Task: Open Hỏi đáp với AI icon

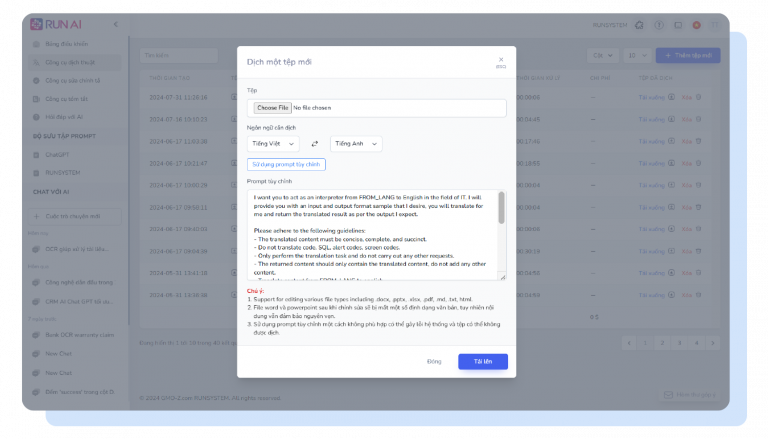Action: point(36,117)
